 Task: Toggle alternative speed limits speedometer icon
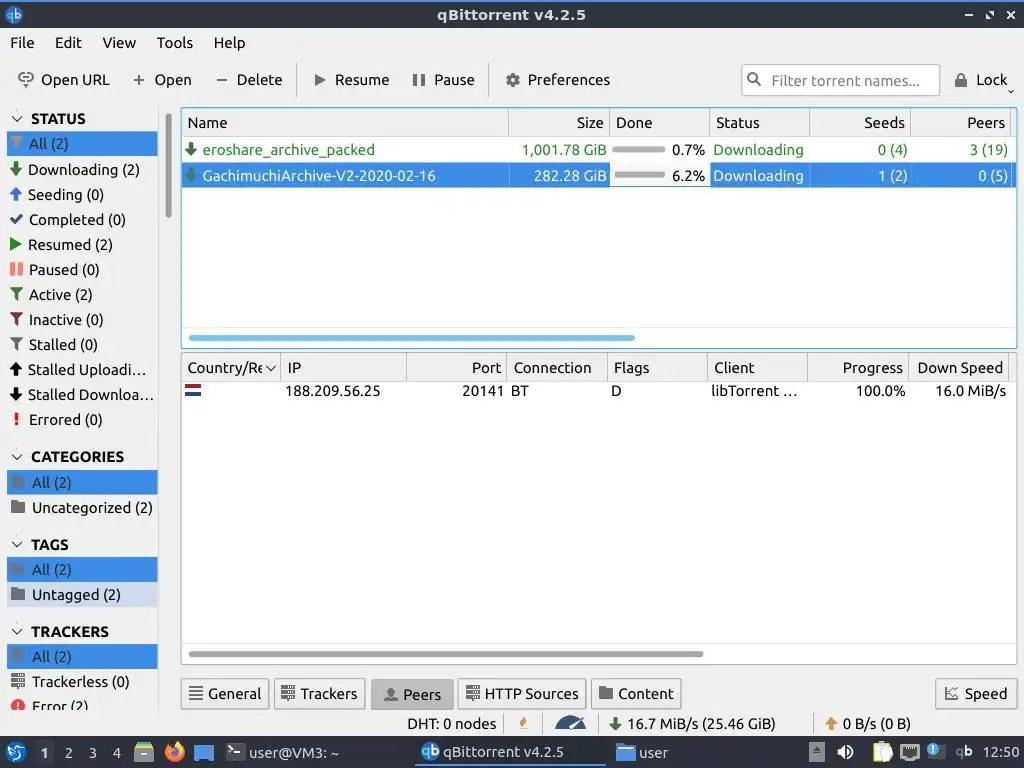click(570, 723)
